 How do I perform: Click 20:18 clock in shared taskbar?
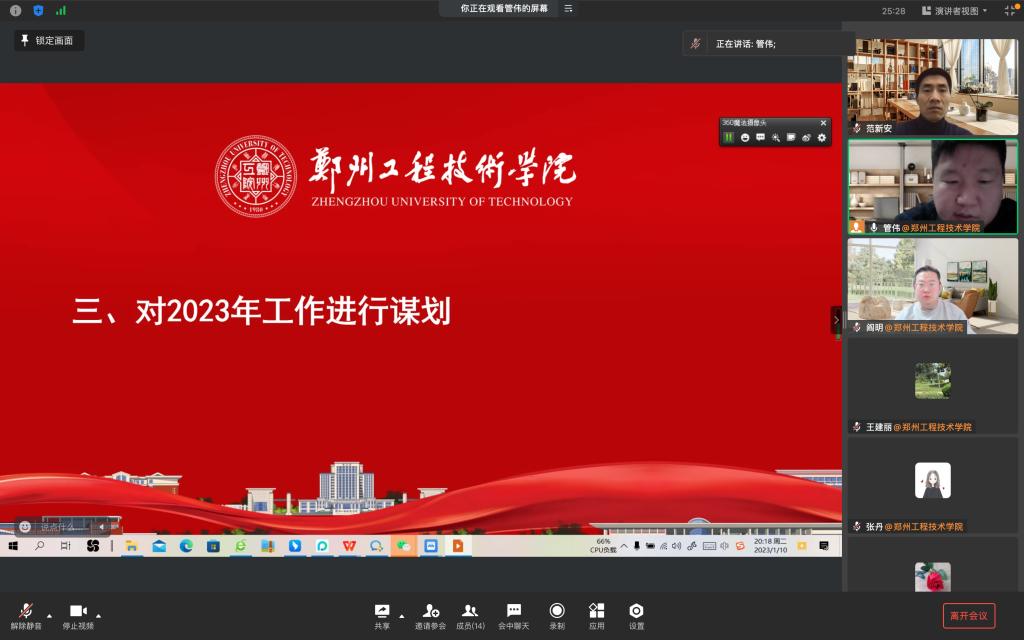click(771, 546)
